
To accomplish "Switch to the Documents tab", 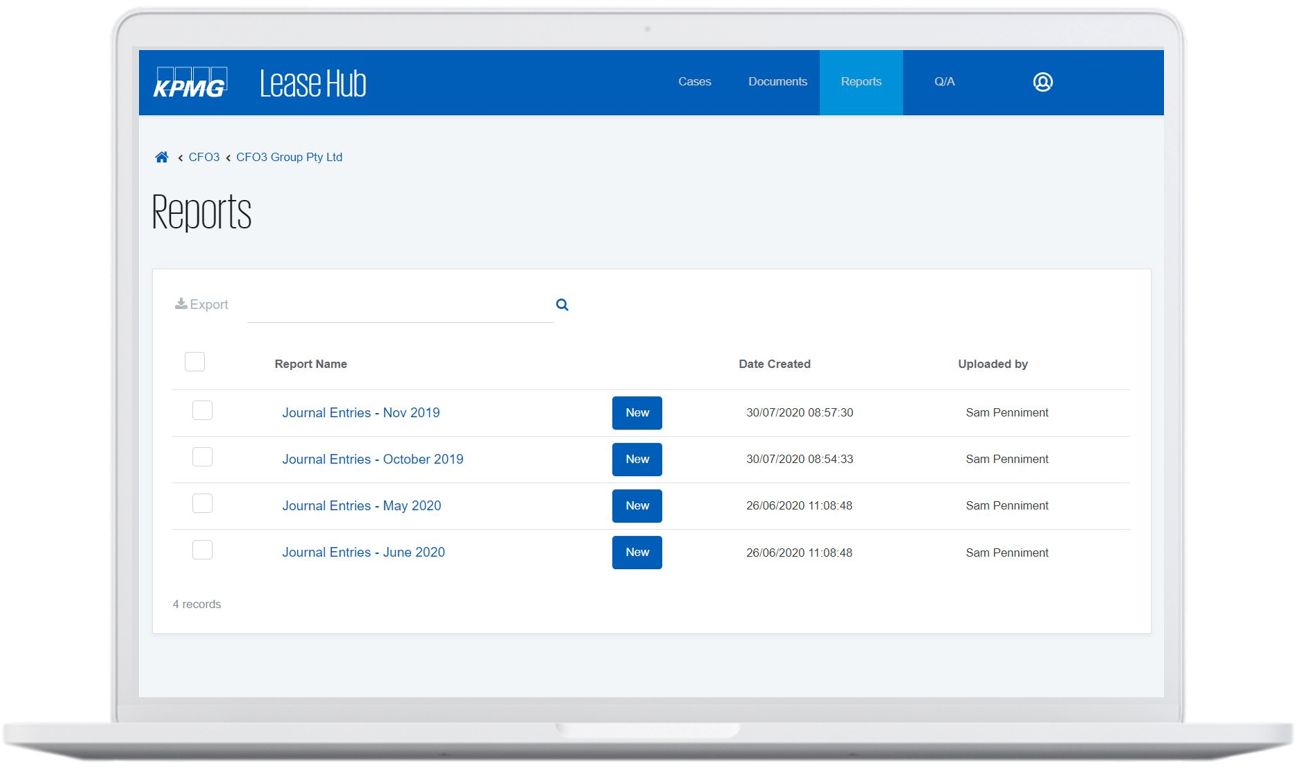I will 777,82.
